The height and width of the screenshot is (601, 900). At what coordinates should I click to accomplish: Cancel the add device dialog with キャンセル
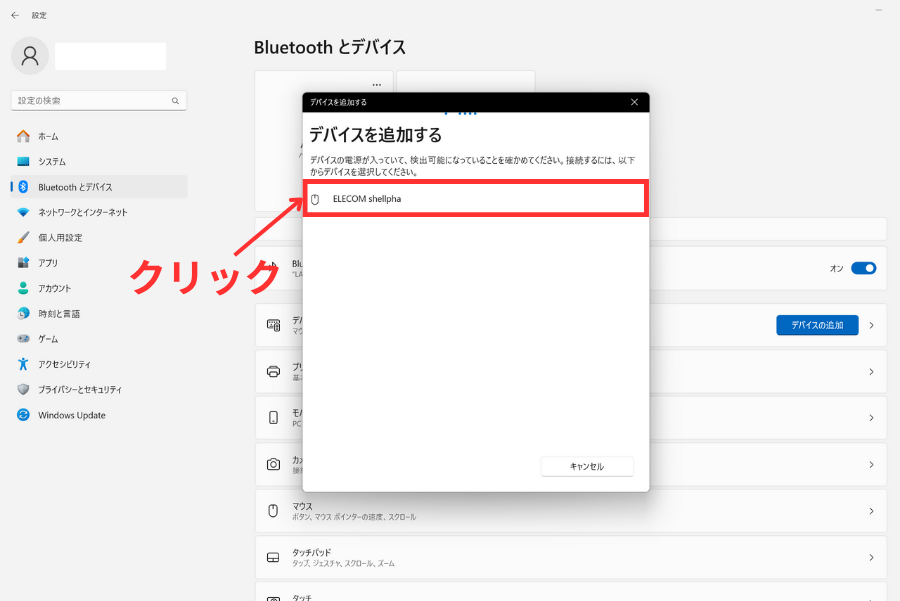coord(587,466)
